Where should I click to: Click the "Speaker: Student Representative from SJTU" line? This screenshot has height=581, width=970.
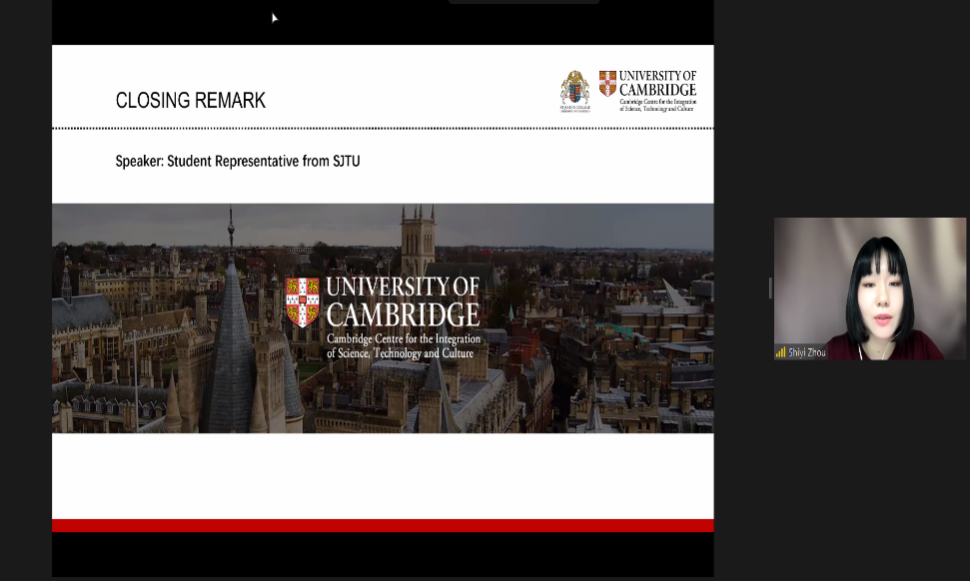point(238,161)
